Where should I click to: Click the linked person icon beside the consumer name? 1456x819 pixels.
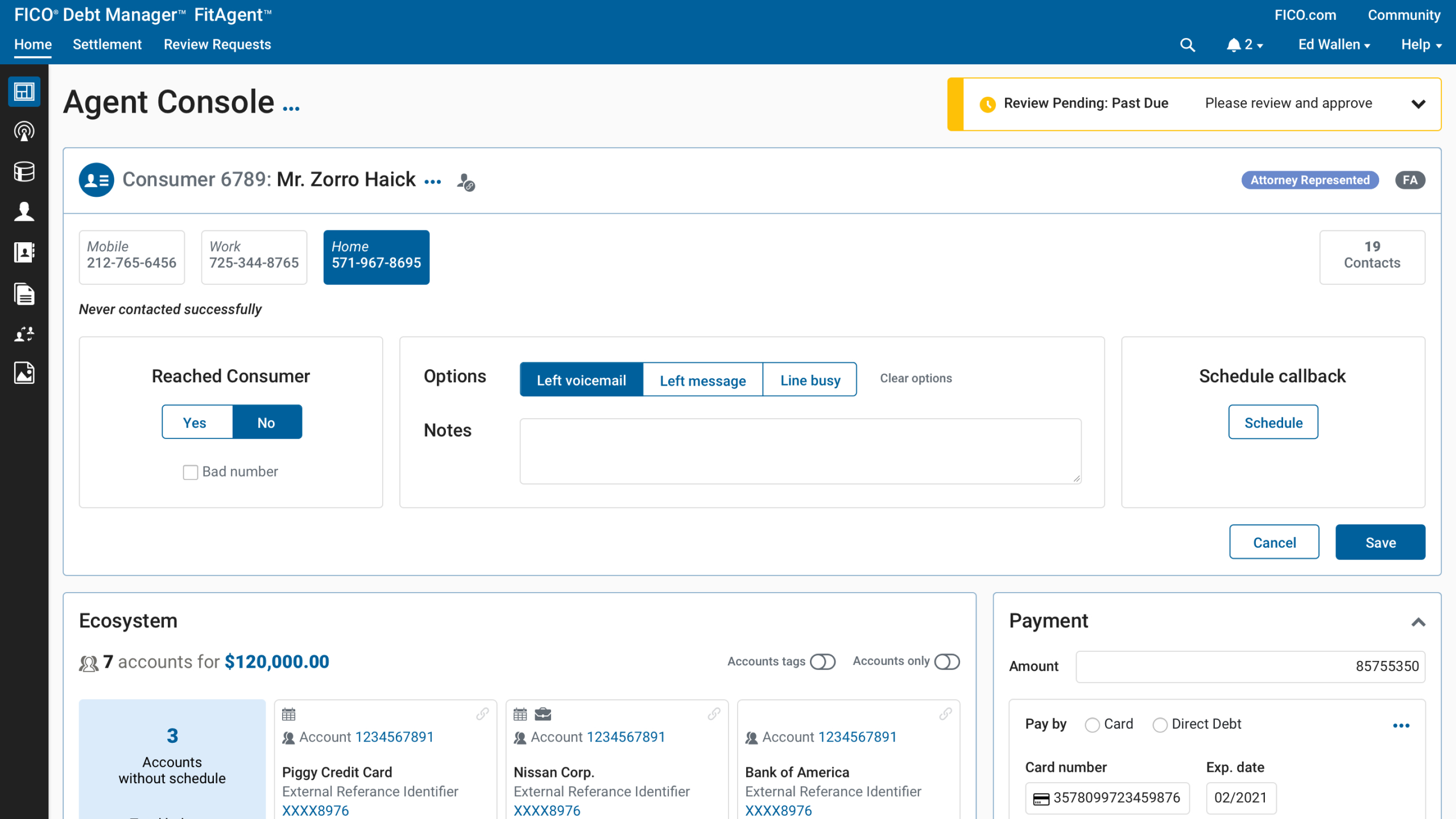click(x=466, y=182)
